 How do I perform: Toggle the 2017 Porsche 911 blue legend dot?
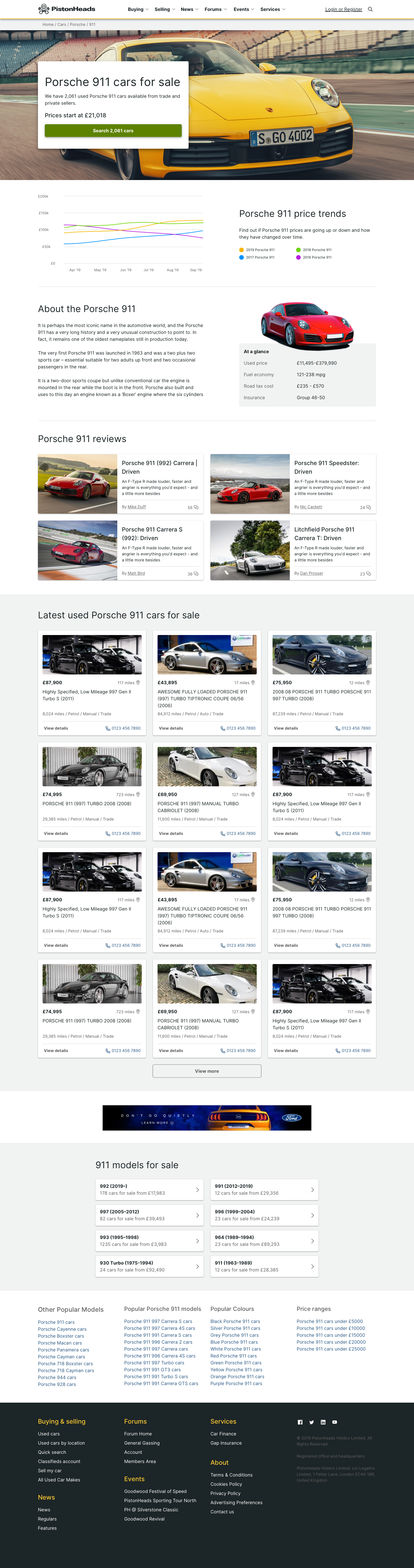pyautogui.click(x=242, y=257)
